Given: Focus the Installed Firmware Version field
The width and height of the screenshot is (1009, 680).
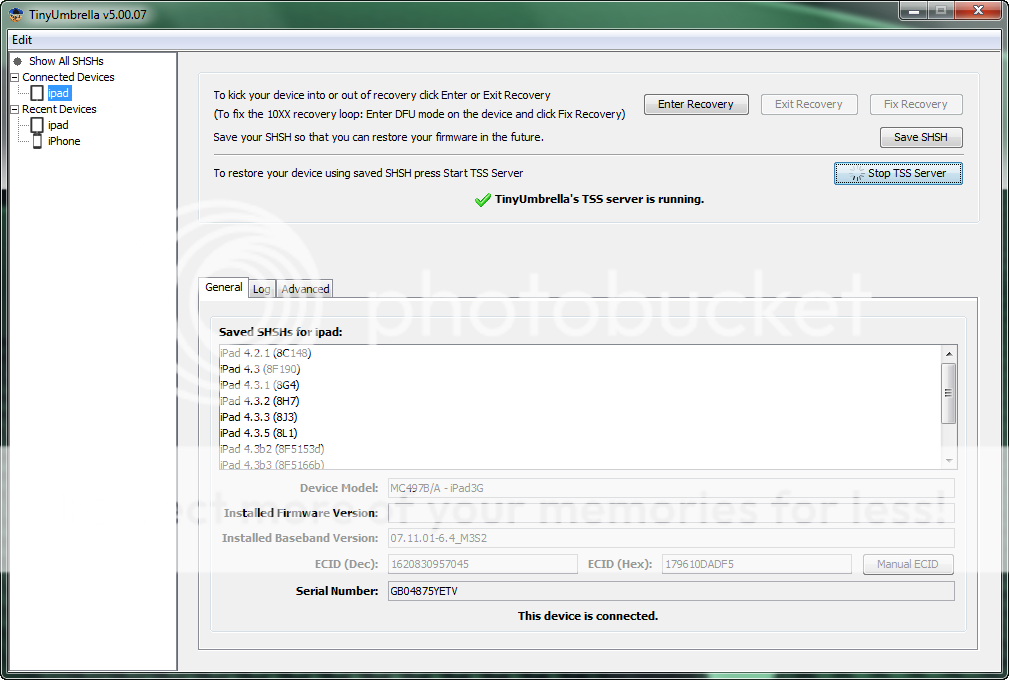Looking at the screenshot, I should click(671, 513).
